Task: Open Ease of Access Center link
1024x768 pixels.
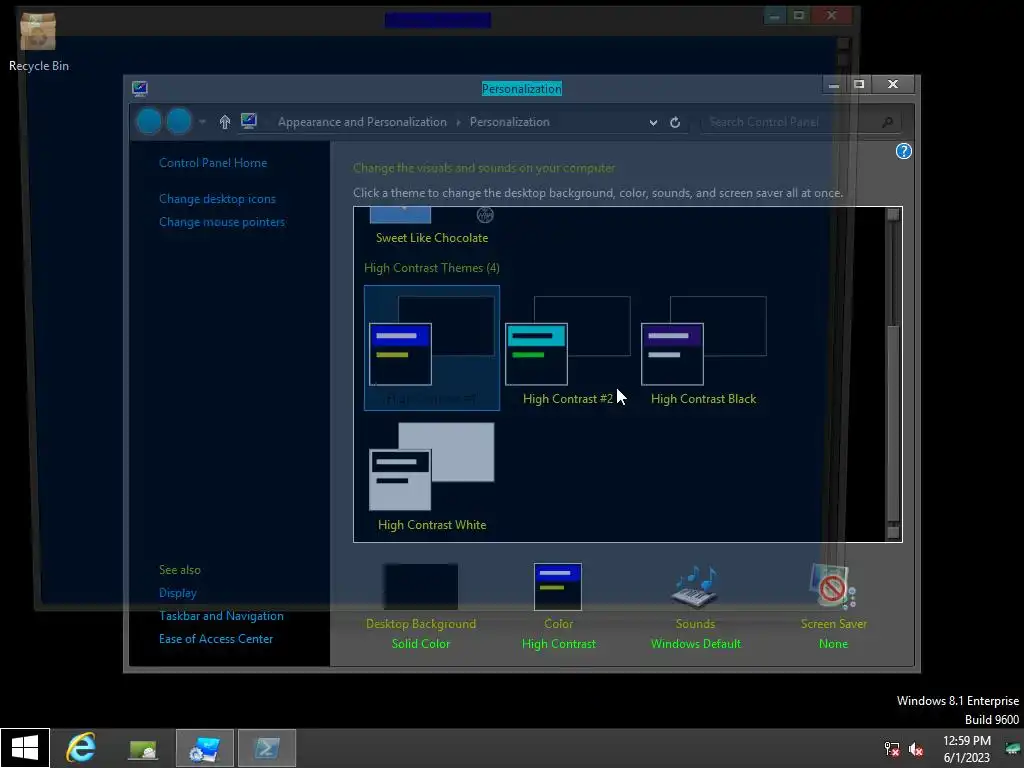Action: (x=216, y=639)
